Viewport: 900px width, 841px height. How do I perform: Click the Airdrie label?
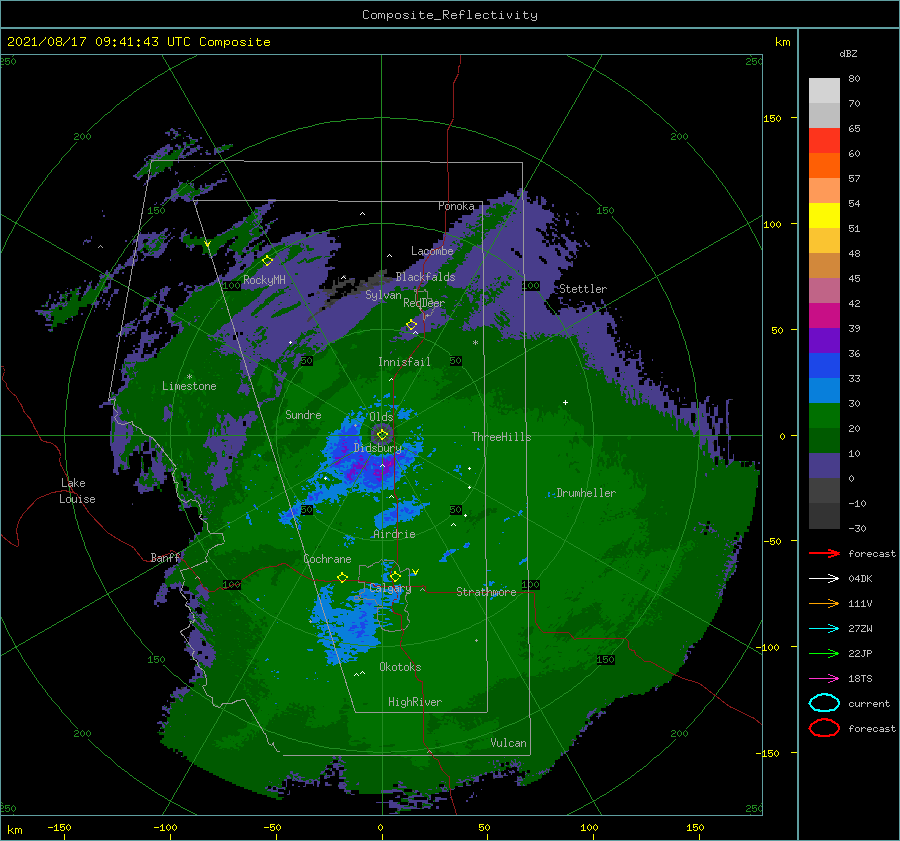[x=394, y=534]
